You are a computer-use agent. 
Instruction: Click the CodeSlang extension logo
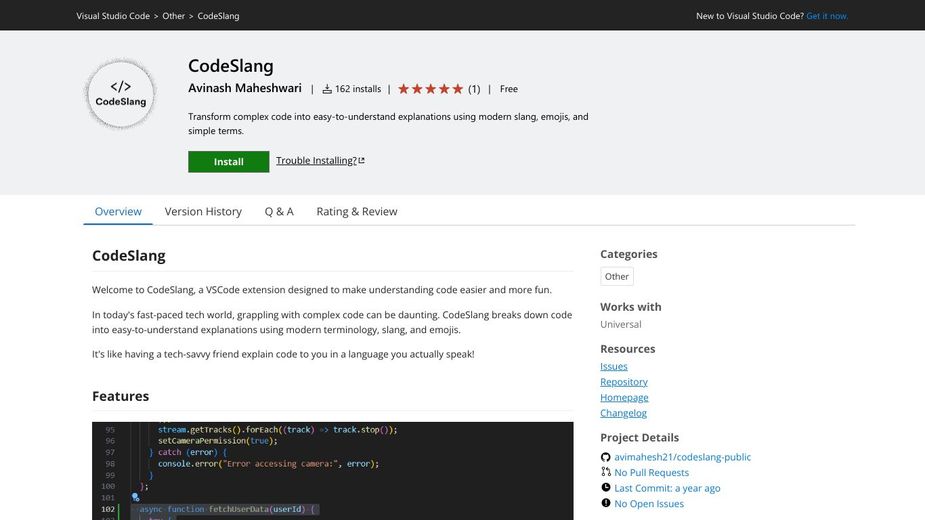tap(120, 94)
